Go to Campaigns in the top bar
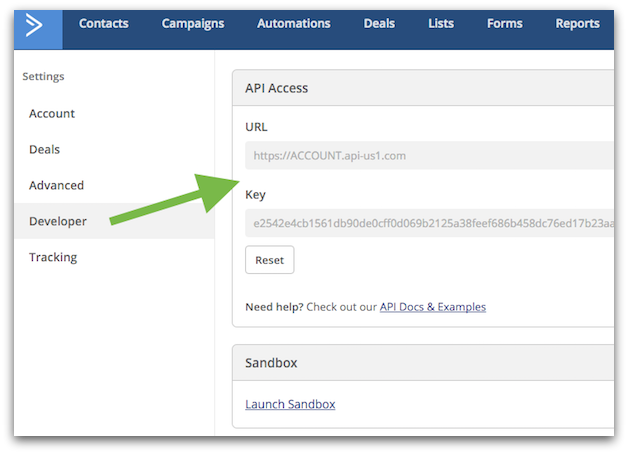The width and height of the screenshot is (628, 454). tap(193, 24)
